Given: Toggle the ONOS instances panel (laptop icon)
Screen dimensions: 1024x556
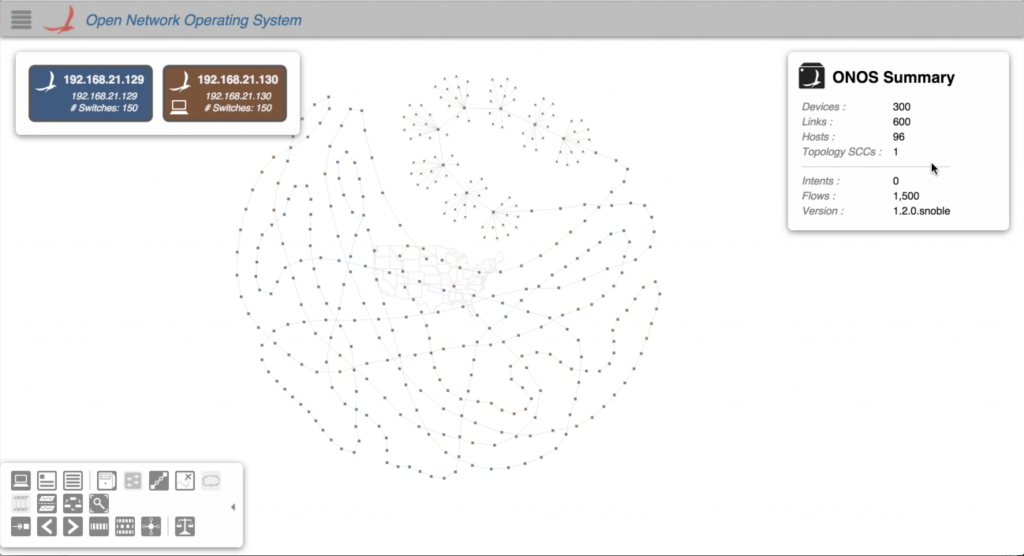Looking at the screenshot, I should (x=21, y=481).
